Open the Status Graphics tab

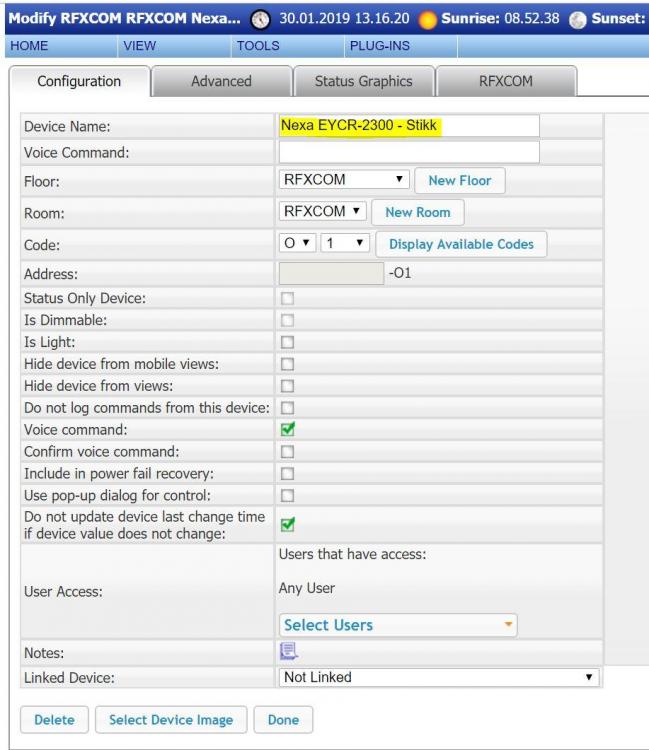tap(362, 81)
